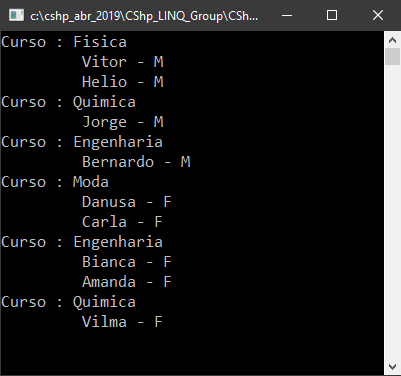Click the empty scrollbar track below the thumb

[x=392, y=212]
